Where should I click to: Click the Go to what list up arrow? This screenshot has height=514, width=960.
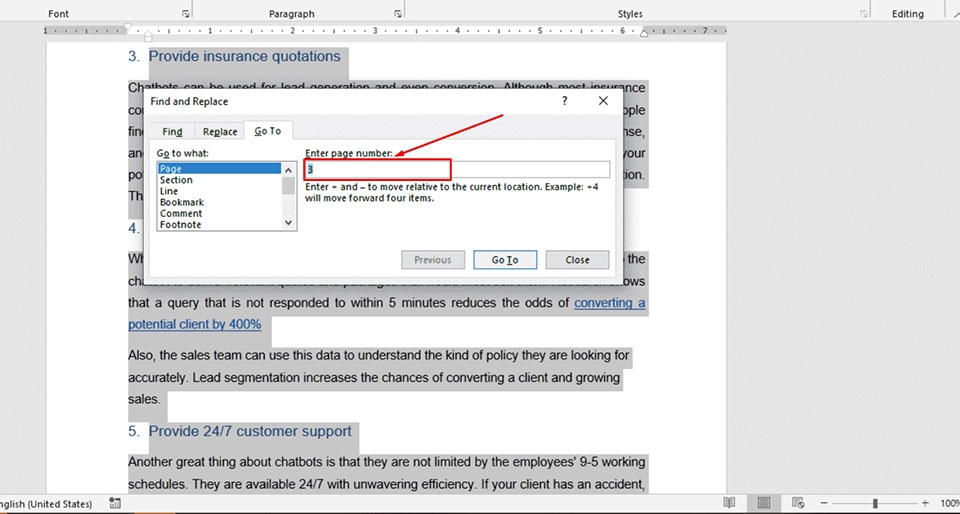(289, 168)
